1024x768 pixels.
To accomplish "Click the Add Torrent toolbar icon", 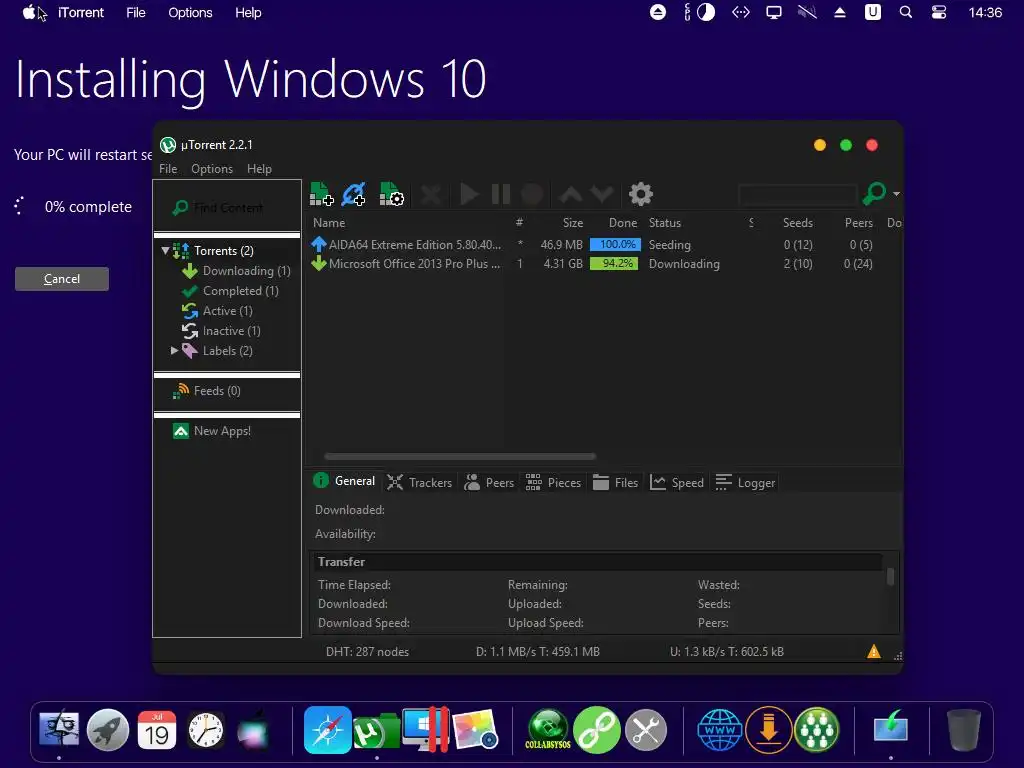I will (321, 194).
